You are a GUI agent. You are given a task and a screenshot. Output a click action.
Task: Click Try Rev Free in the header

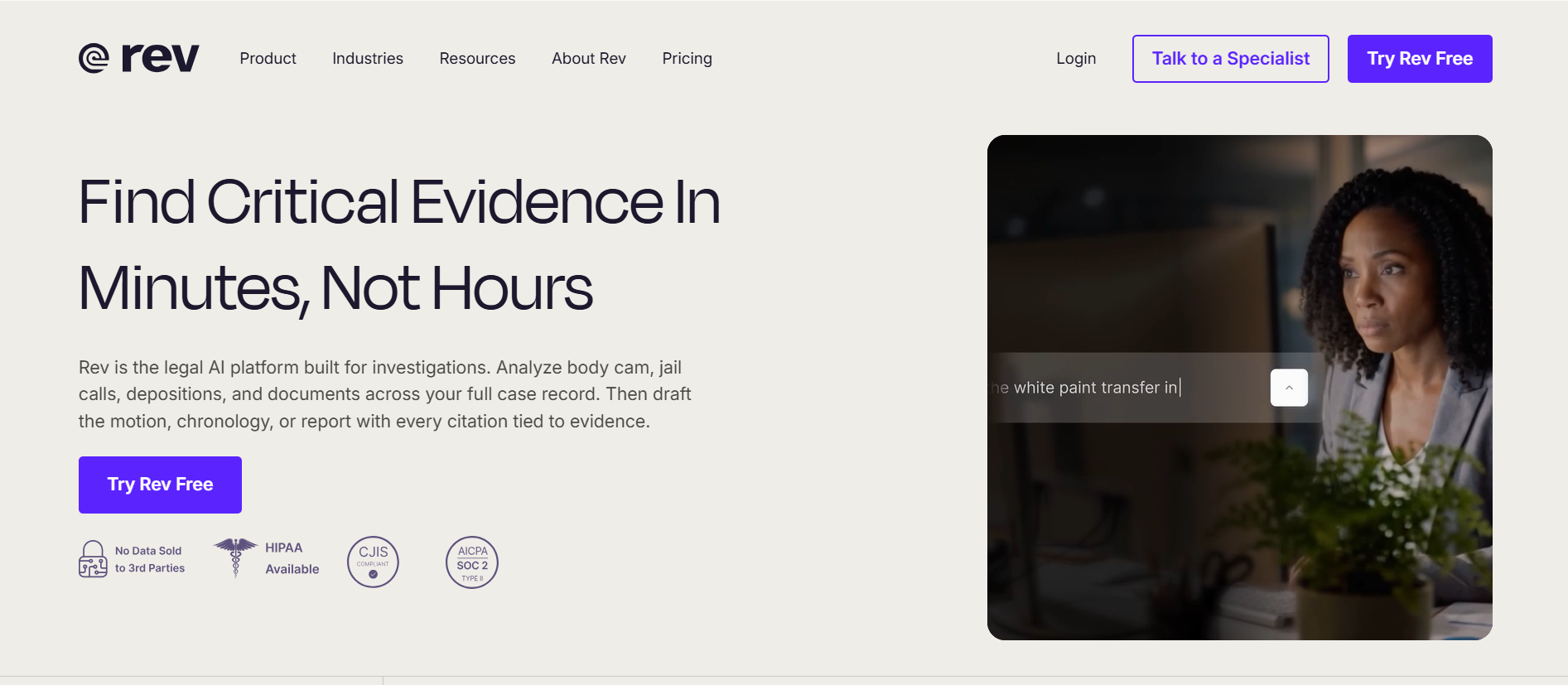pyautogui.click(x=1420, y=59)
